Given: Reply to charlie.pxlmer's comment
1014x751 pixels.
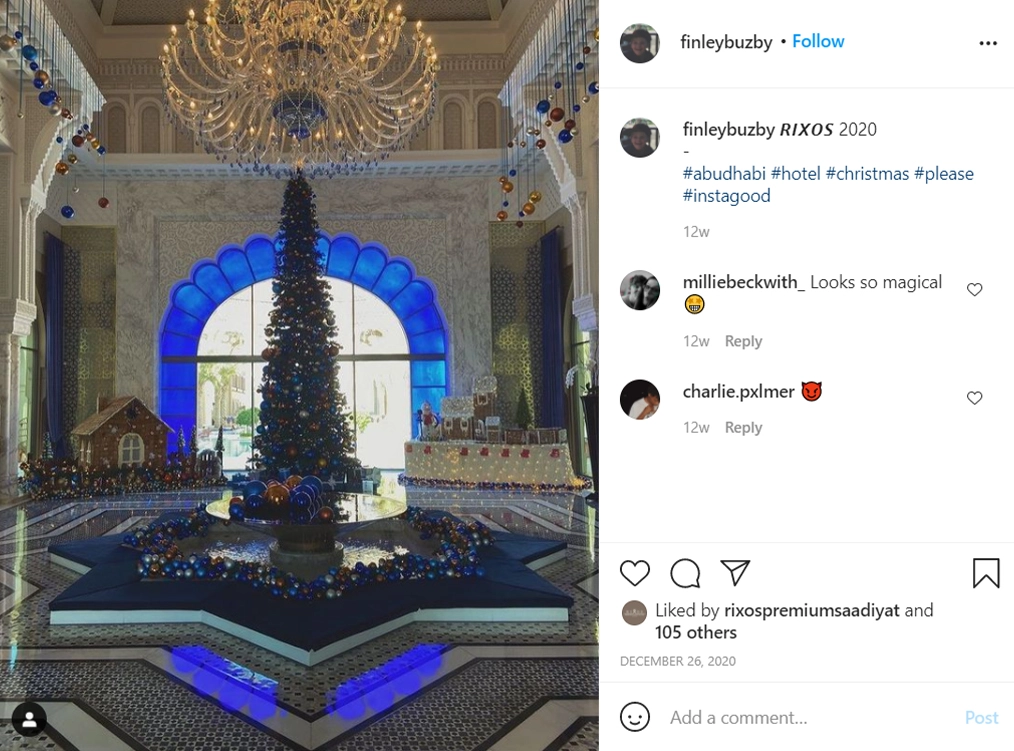Looking at the screenshot, I should (x=743, y=428).
